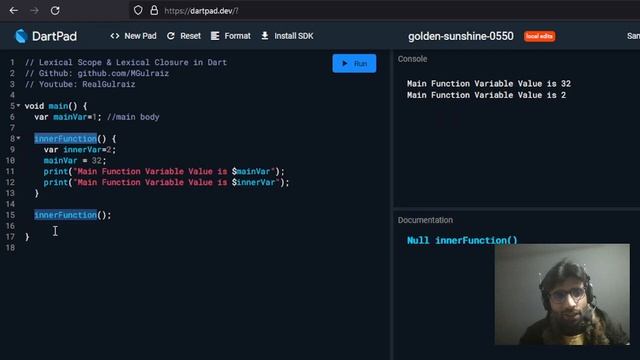Click the Documentation panel header
The height and width of the screenshot is (360, 640).
(x=425, y=220)
